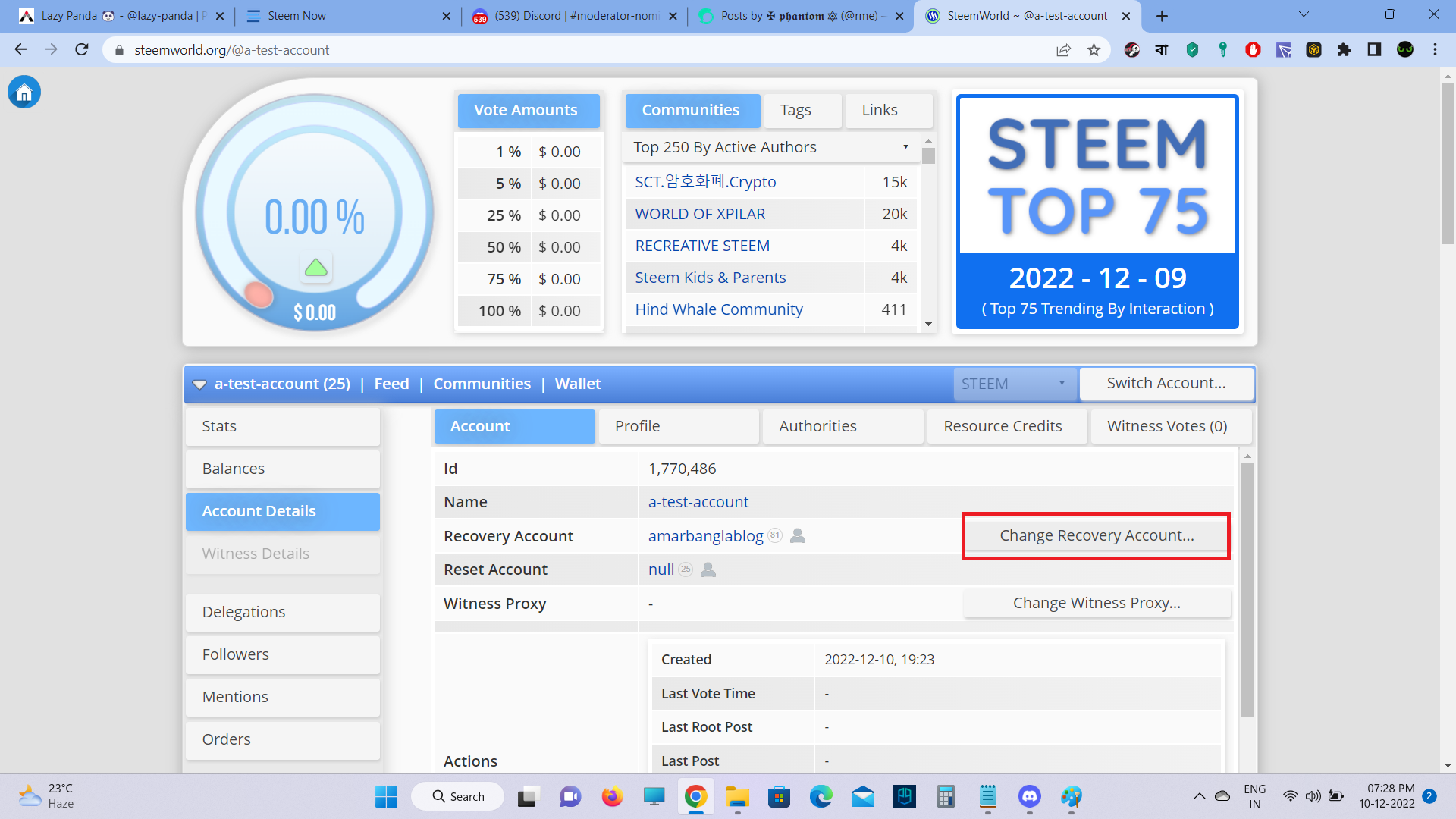
Task: Click user icon beside null reset account
Action: (708, 570)
